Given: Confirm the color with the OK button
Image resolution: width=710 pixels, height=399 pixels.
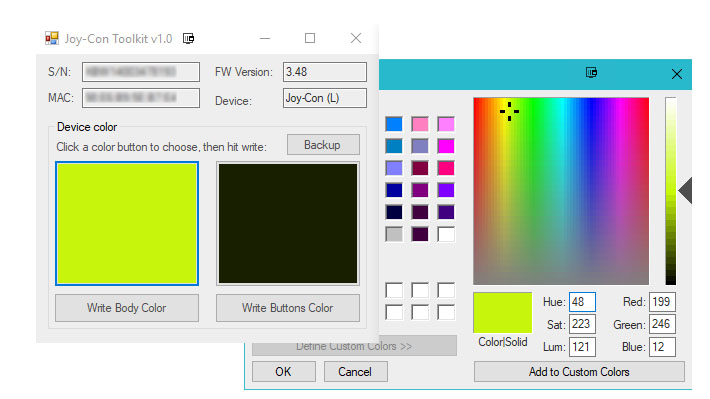Looking at the screenshot, I should pyautogui.click(x=283, y=372).
